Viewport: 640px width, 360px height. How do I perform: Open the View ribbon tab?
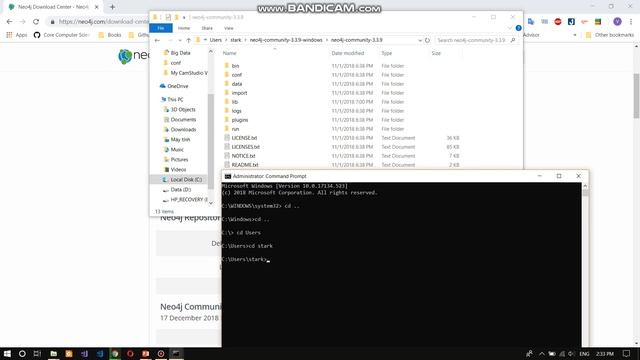coord(229,28)
